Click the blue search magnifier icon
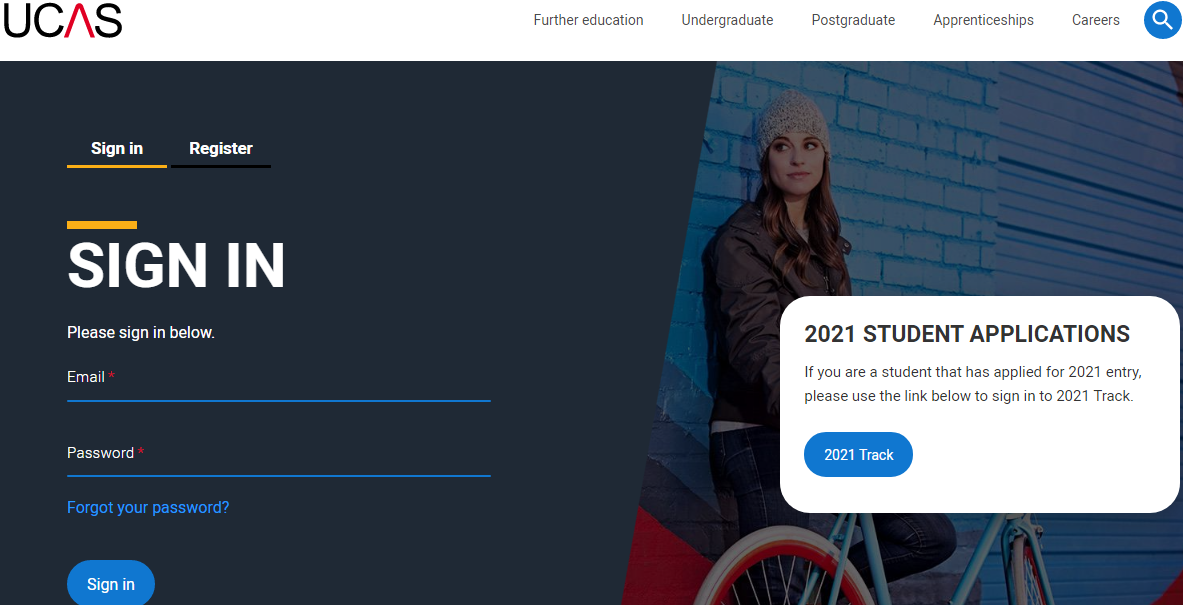The width and height of the screenshot is (1183, 605). pyautogui.click(x=1163, y=20)
